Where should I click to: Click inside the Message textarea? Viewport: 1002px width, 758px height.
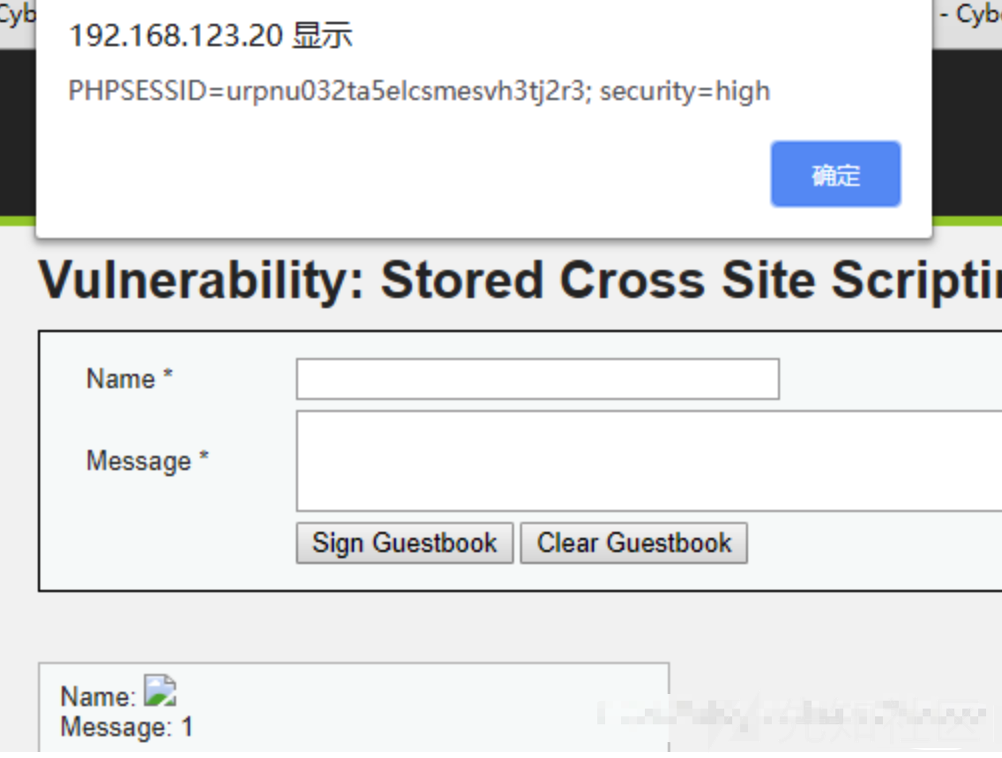point(648,461)
